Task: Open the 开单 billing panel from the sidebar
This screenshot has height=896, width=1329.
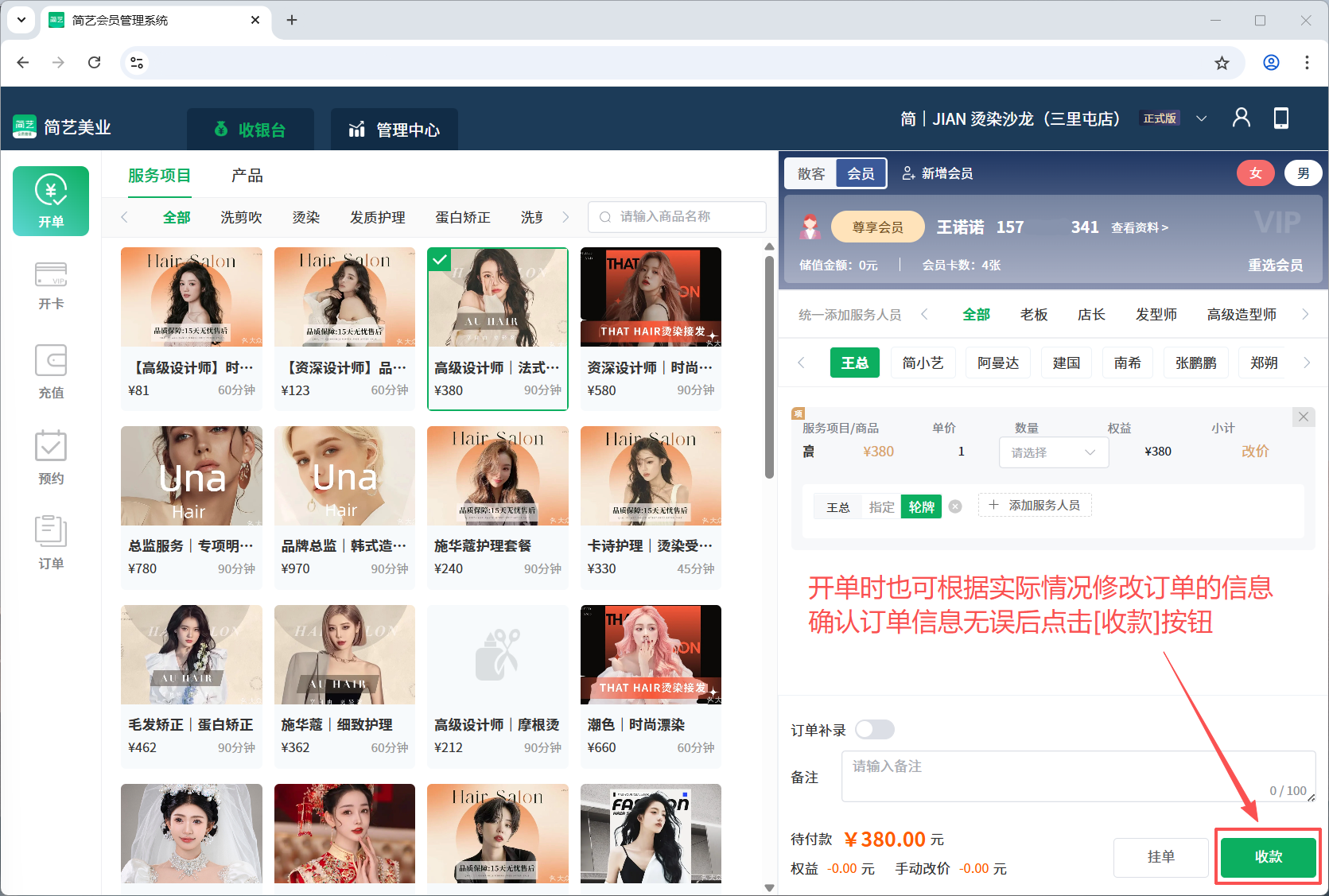Action: pyautogui.click(x=50, y=200)
